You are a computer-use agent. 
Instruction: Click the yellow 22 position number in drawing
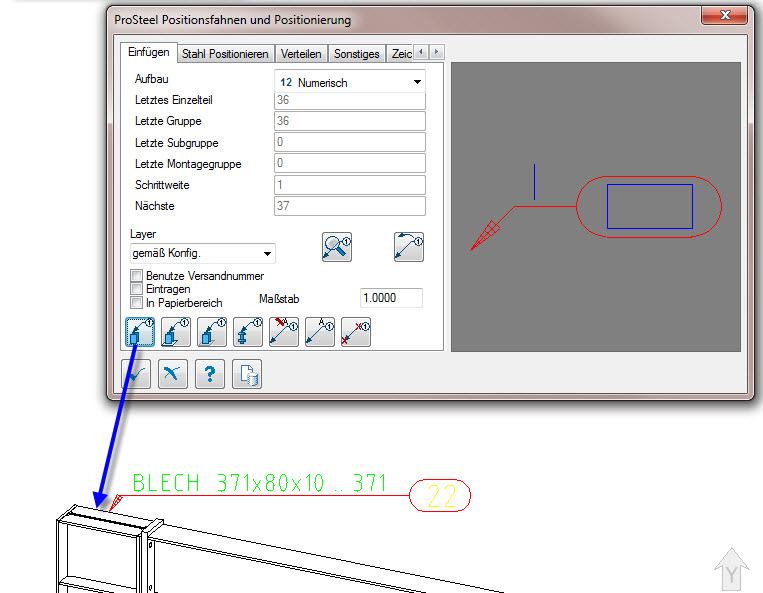tap(441, 496)
